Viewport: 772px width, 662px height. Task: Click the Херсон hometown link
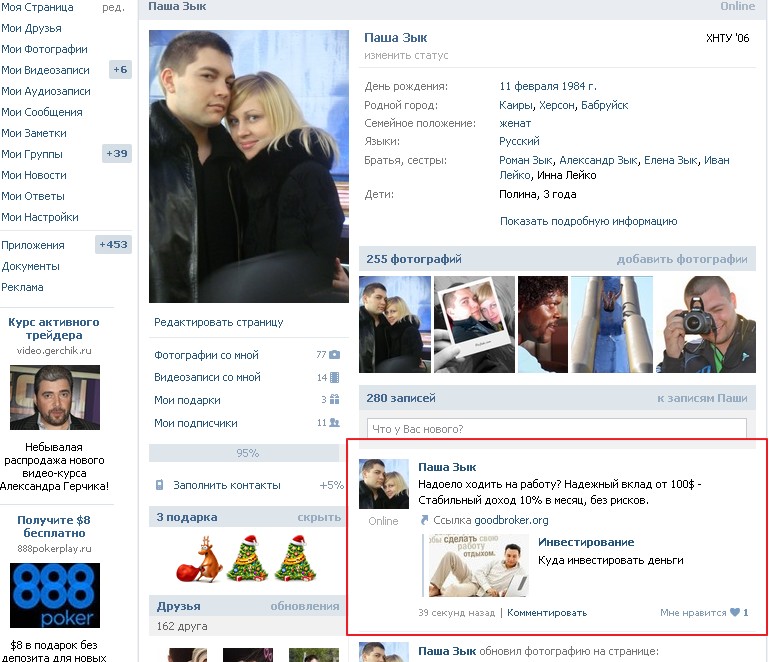coord(557,105)
